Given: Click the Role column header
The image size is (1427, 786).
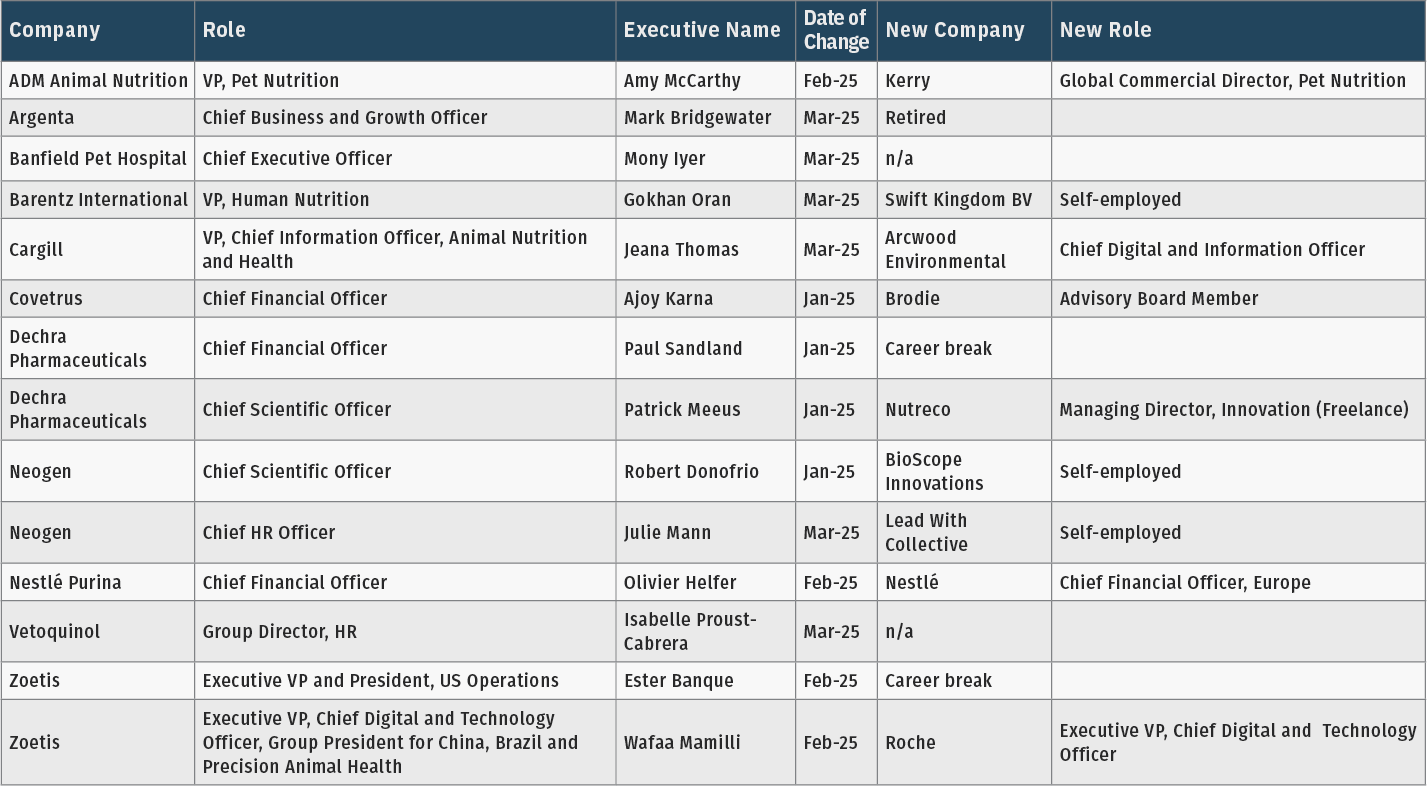Looking at the screenshot, I should pyautogui.click(x=224, y=30).
